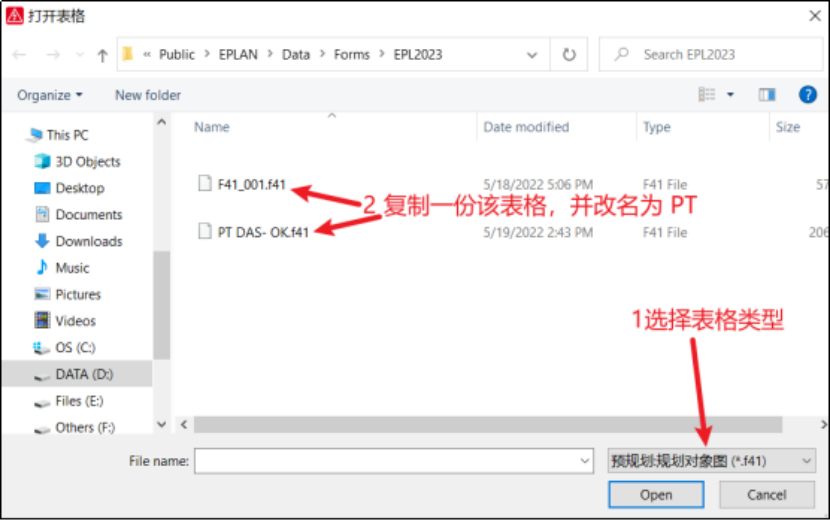830x521 pixels.
Task: Go back with the Back arrow
Action: click(19, 55)
